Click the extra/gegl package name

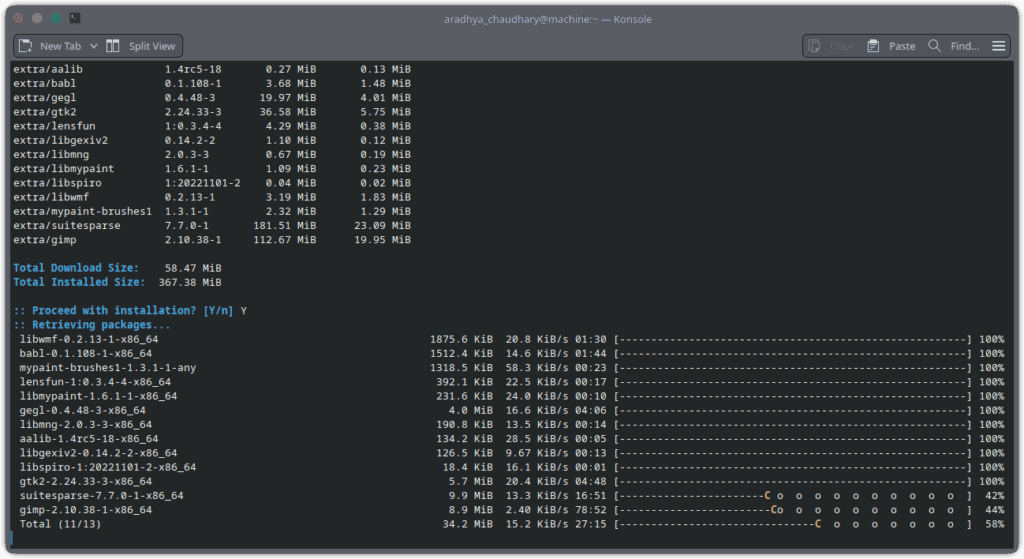(x=44, y=98)
